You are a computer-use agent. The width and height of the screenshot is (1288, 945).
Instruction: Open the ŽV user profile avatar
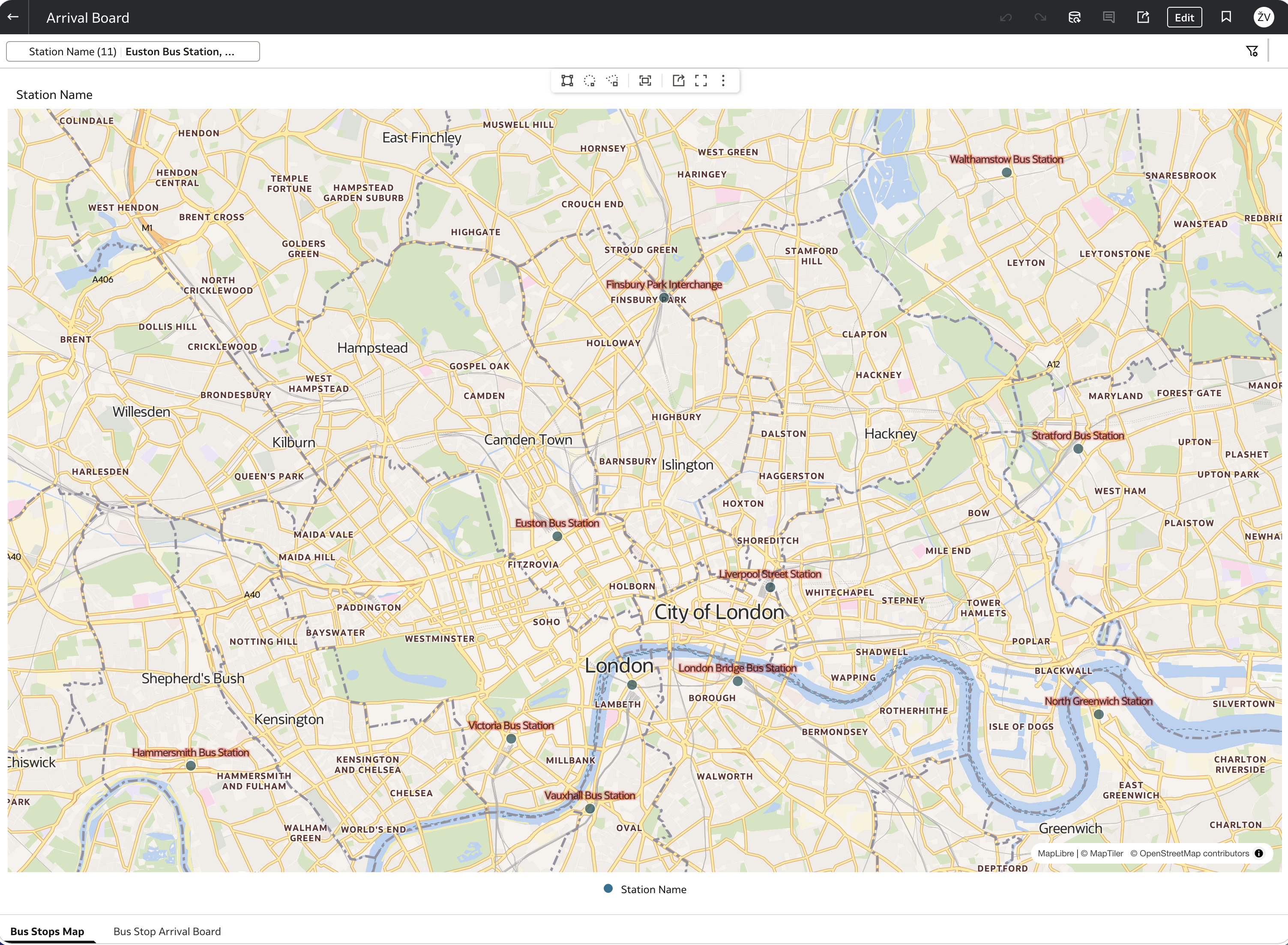(1264, 17)
